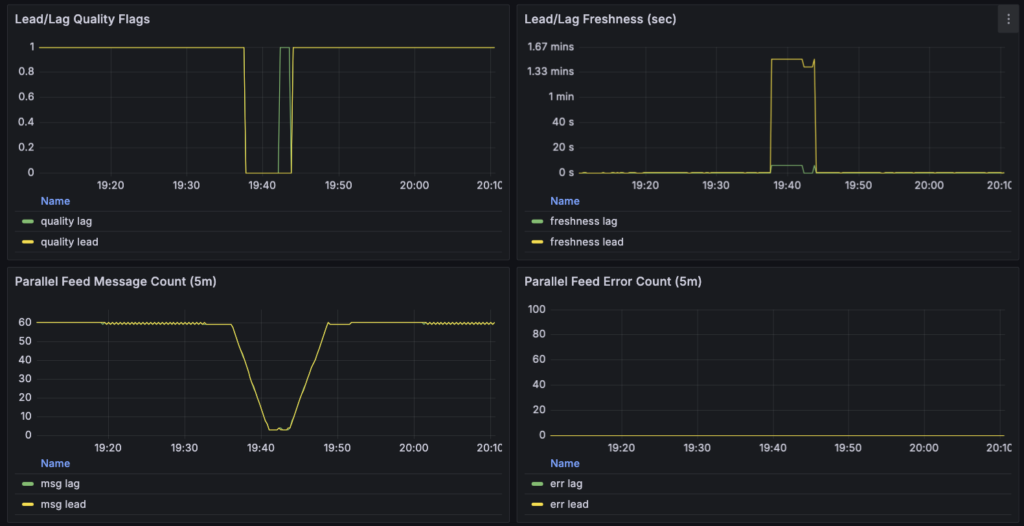Click Name header in Message Count legend
Viewport: 1024px width, 526px height.
(55, 463)
